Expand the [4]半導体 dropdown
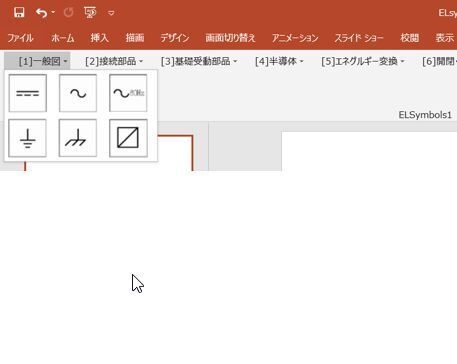 click(x=279, y=61)
